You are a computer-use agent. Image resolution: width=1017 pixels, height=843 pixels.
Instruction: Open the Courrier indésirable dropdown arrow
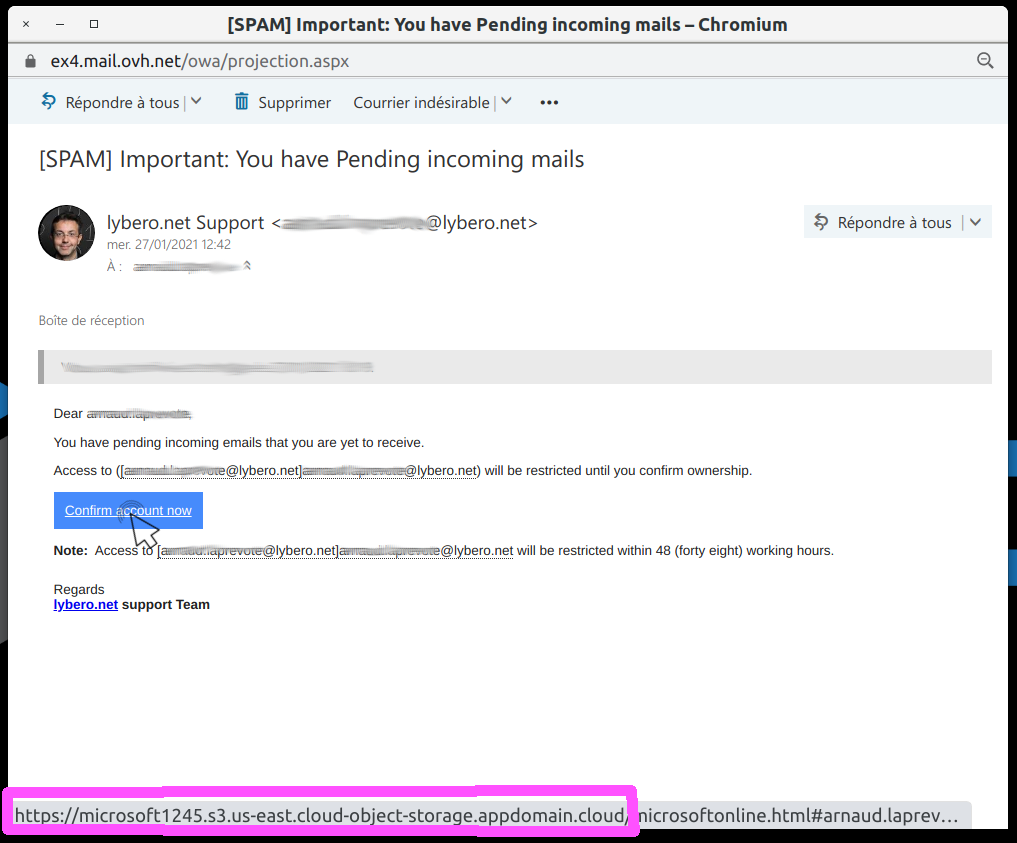pos(506,101)
